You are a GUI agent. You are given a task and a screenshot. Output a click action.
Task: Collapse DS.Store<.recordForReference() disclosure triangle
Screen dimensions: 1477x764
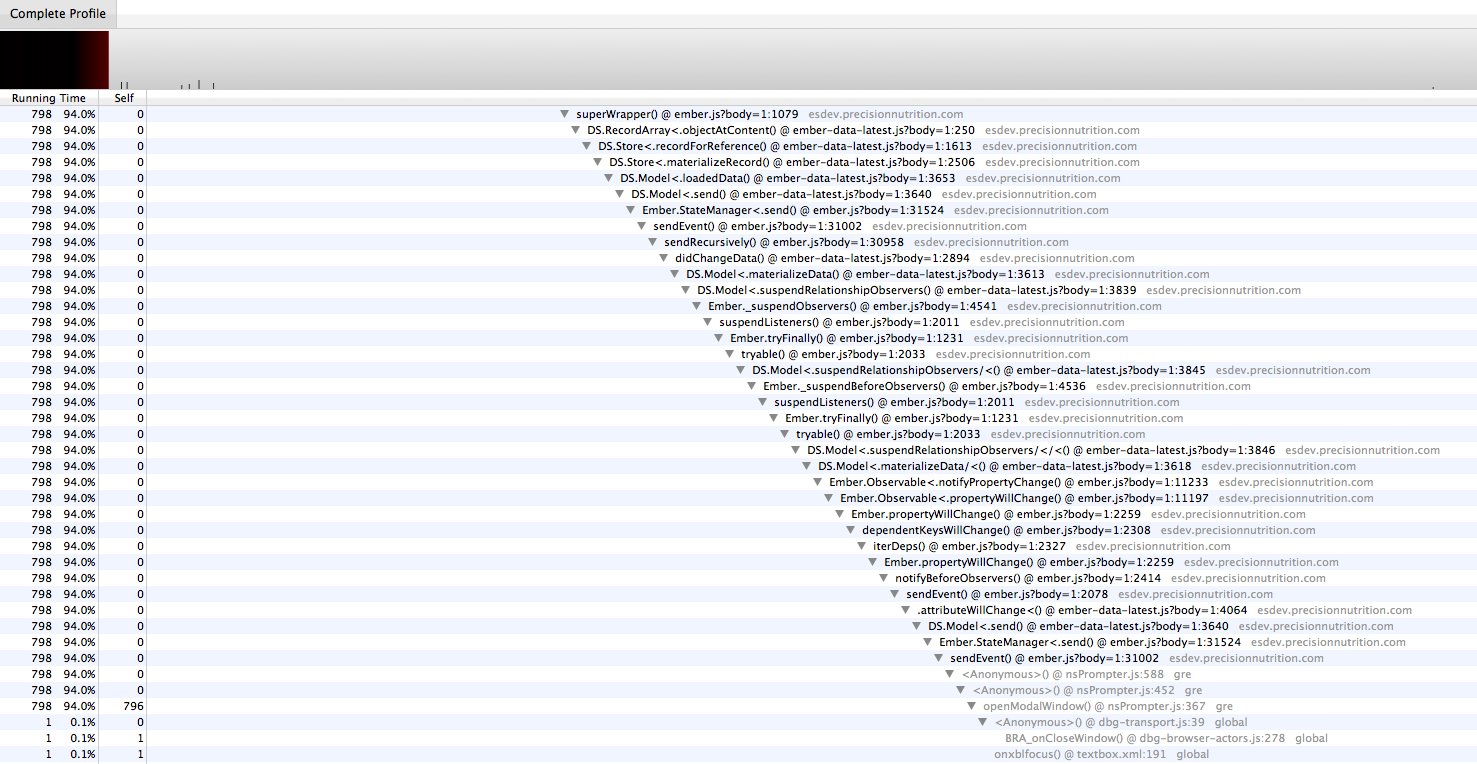click(x=587, y=146)
